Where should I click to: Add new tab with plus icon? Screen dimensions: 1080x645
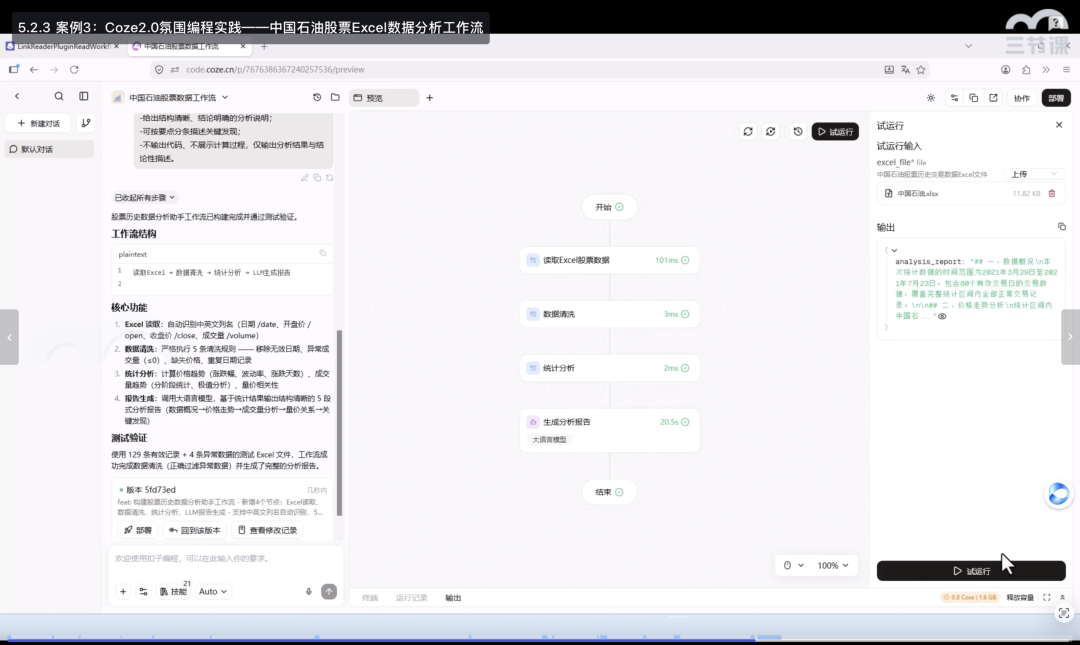(x=430, y=98)
